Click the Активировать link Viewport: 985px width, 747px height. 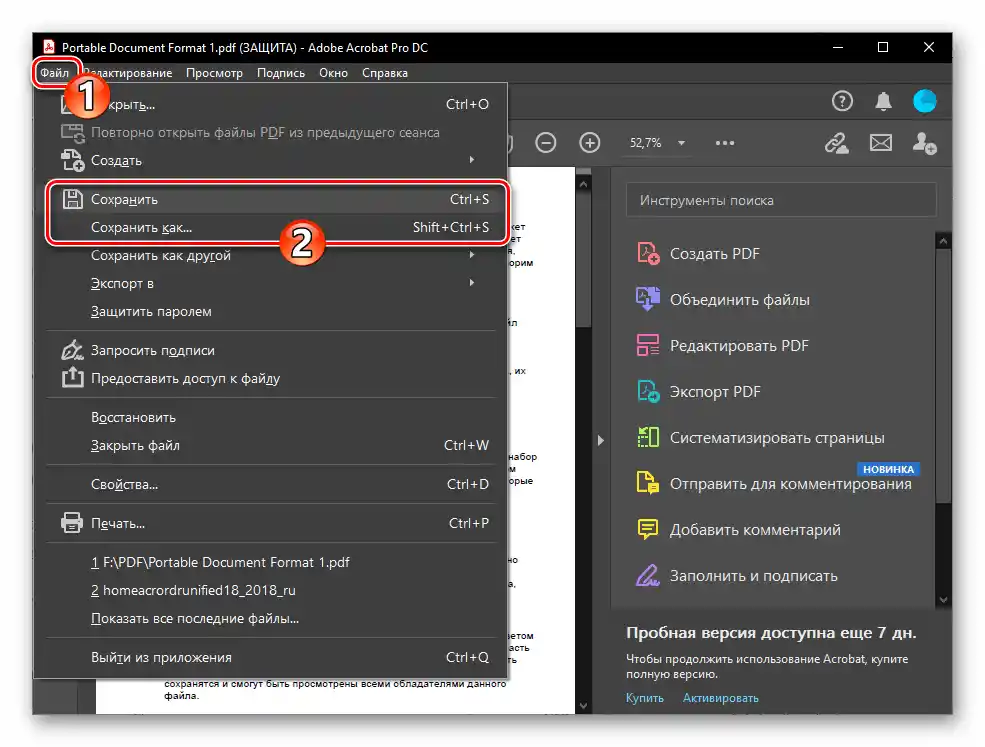[x=721, y=698]
